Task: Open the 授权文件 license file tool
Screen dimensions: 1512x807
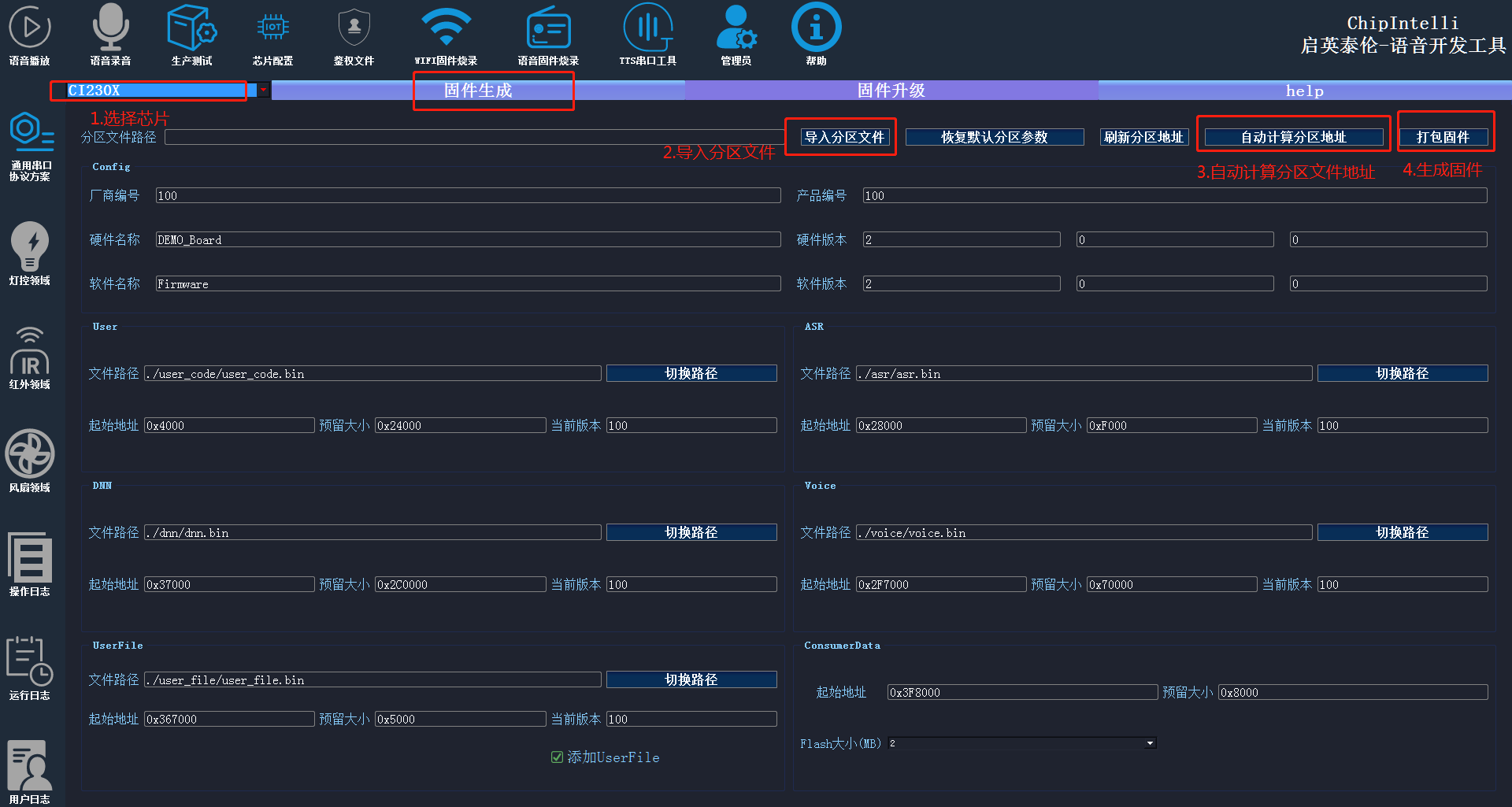Action: [x=354, y=35]
